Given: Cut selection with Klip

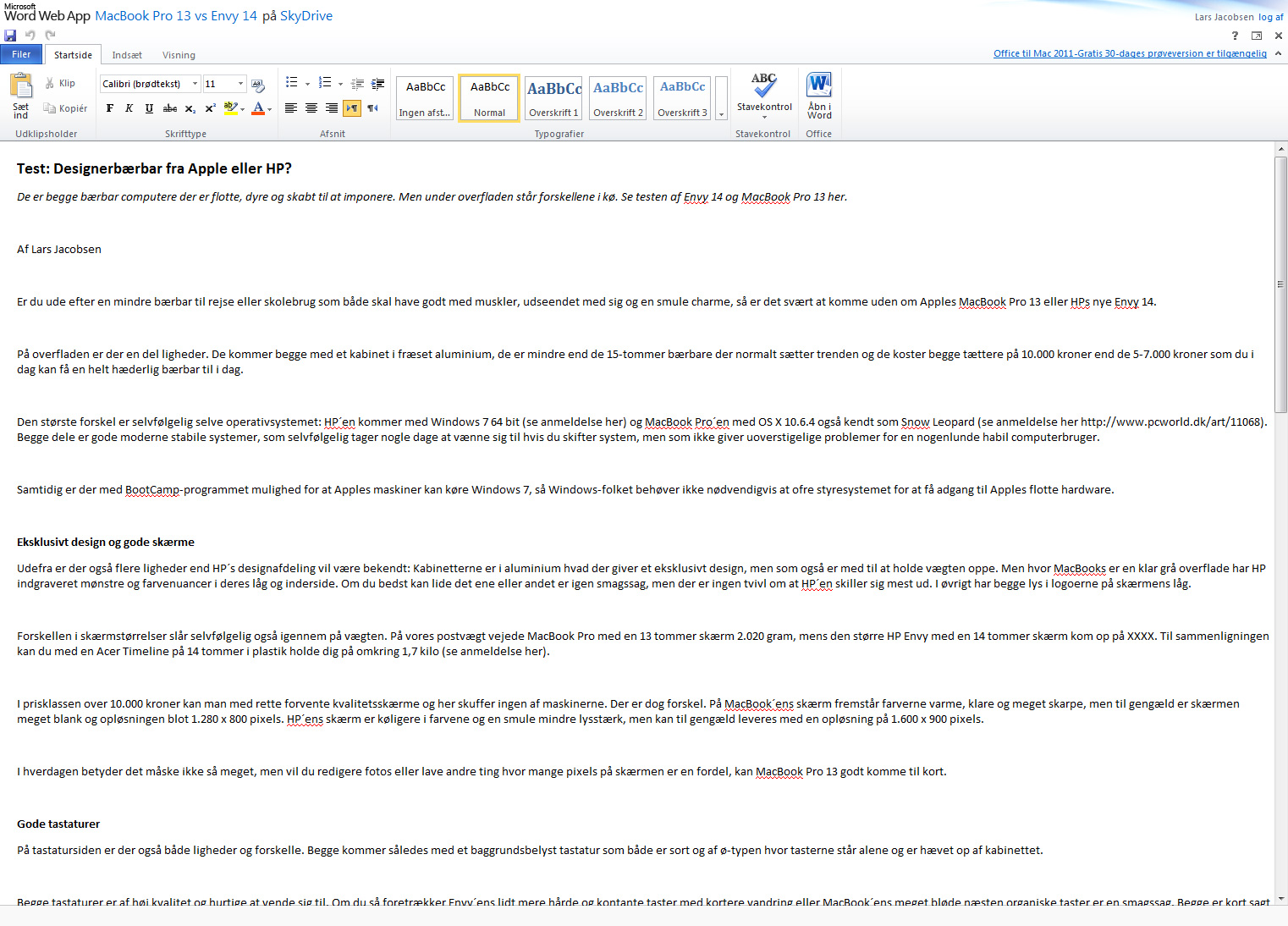Looking at the screenshot, I should point(60,83).
